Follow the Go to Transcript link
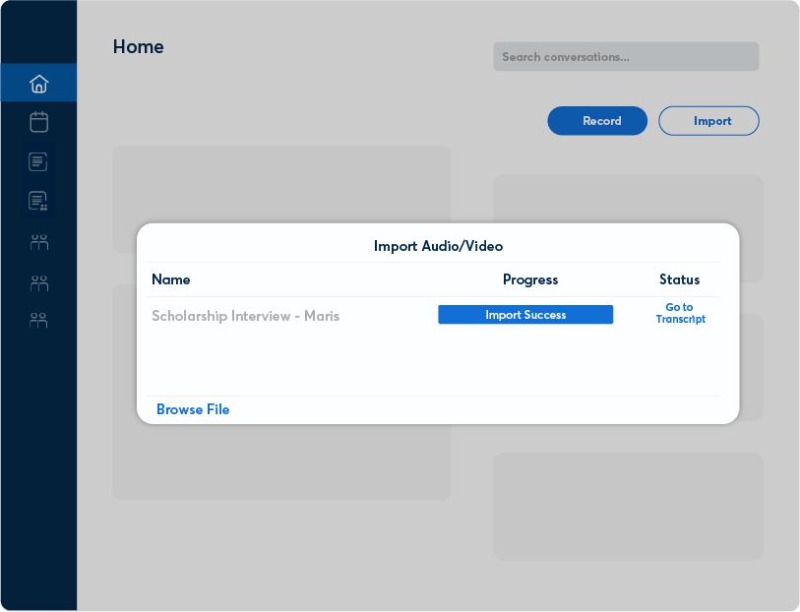Viewport: 800px width, 612px height. 680,313
